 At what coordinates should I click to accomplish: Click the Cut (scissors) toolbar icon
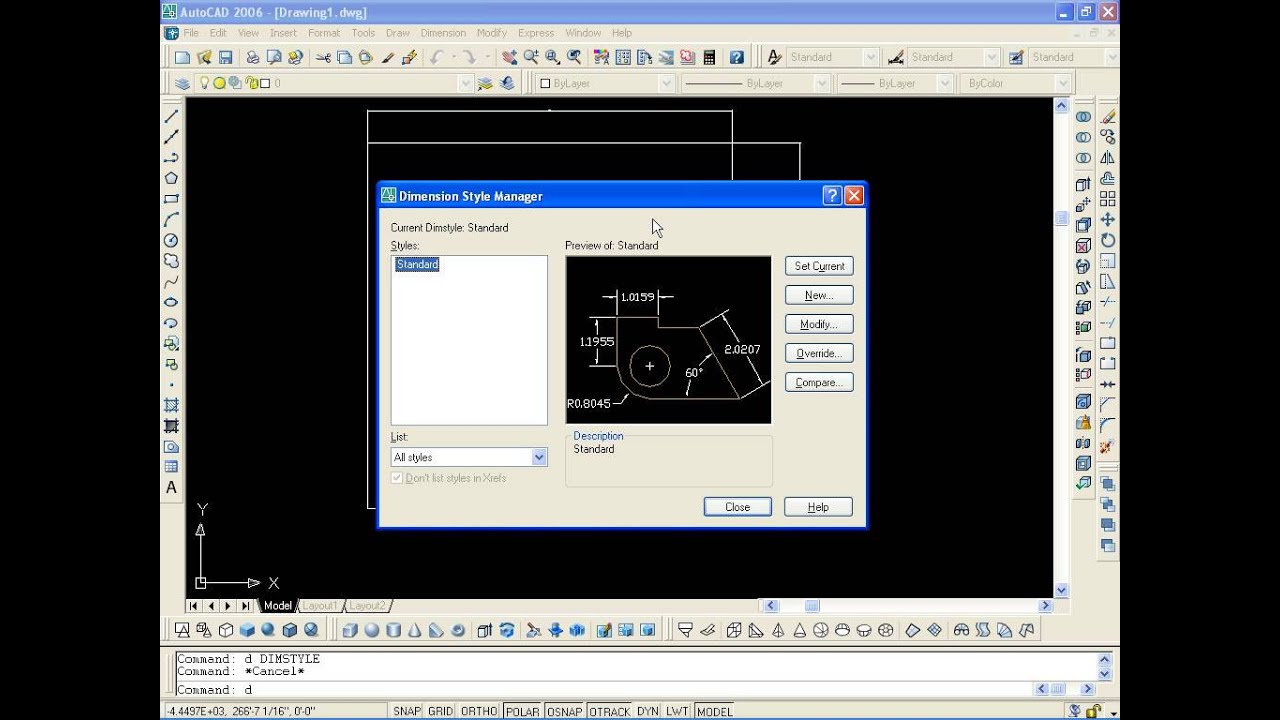323,57
